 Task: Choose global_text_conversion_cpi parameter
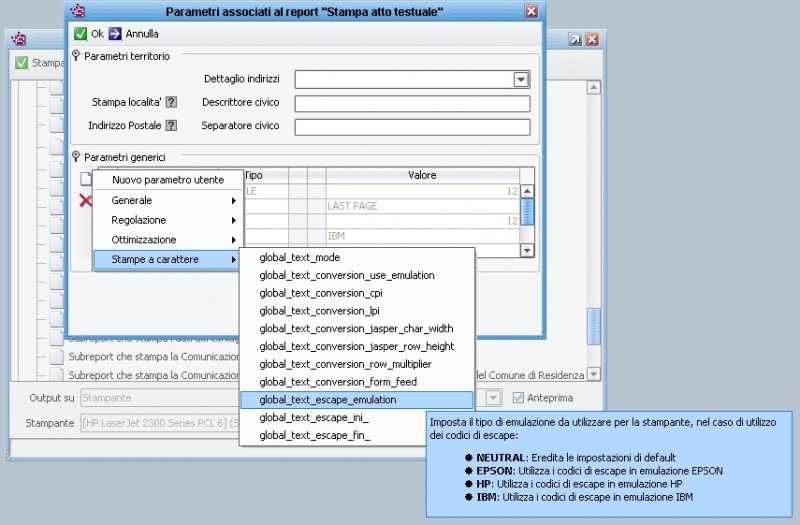(x=357, y=293)
